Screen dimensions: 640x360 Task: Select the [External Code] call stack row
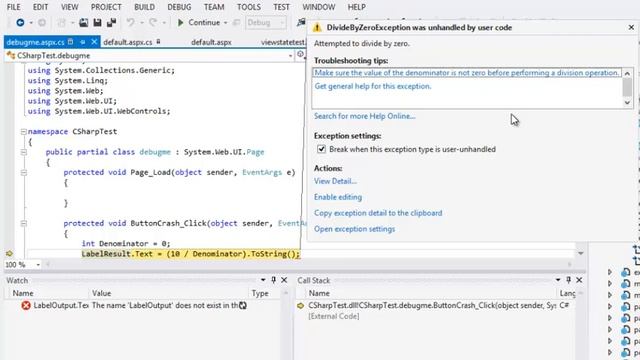click(334, 316)
